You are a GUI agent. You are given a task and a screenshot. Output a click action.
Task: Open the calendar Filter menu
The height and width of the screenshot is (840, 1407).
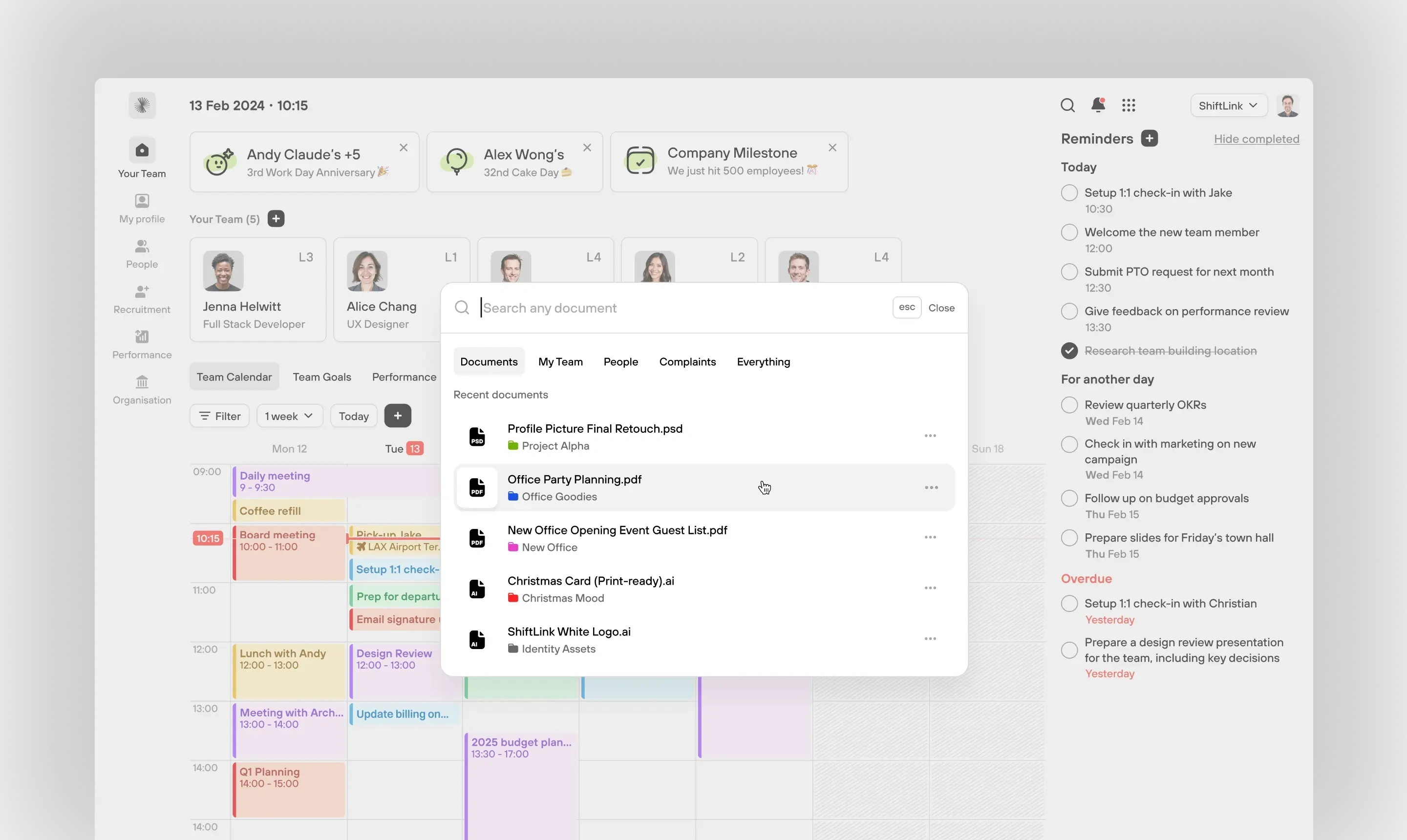tap(220, 416)
